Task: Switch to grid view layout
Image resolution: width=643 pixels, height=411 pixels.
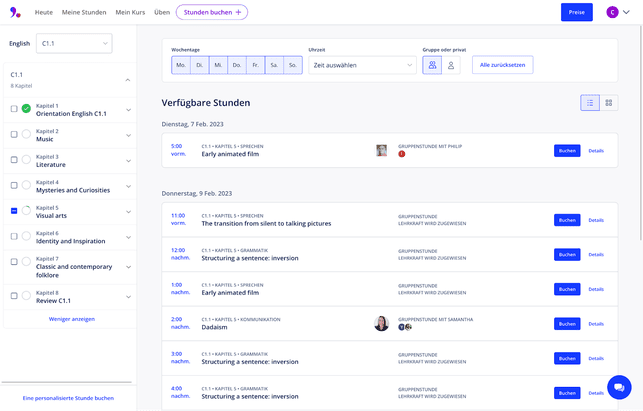Action: [609, 102]
